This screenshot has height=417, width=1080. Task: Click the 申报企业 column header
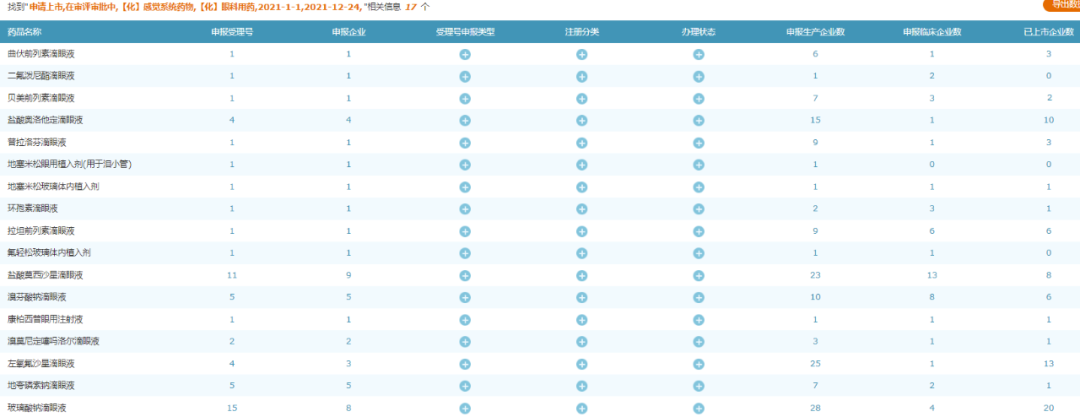(x=349, y=32)
